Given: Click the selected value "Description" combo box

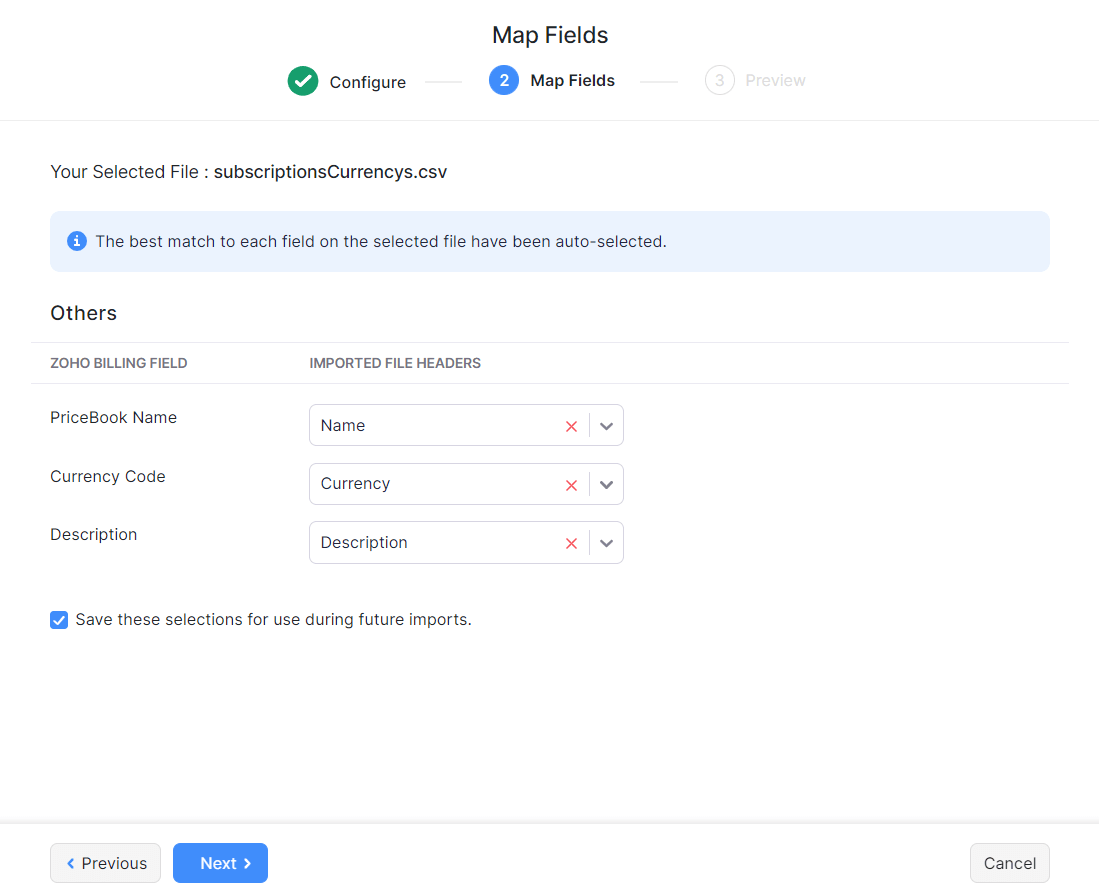Looking at the screenshot, I should tap(435, 543).
